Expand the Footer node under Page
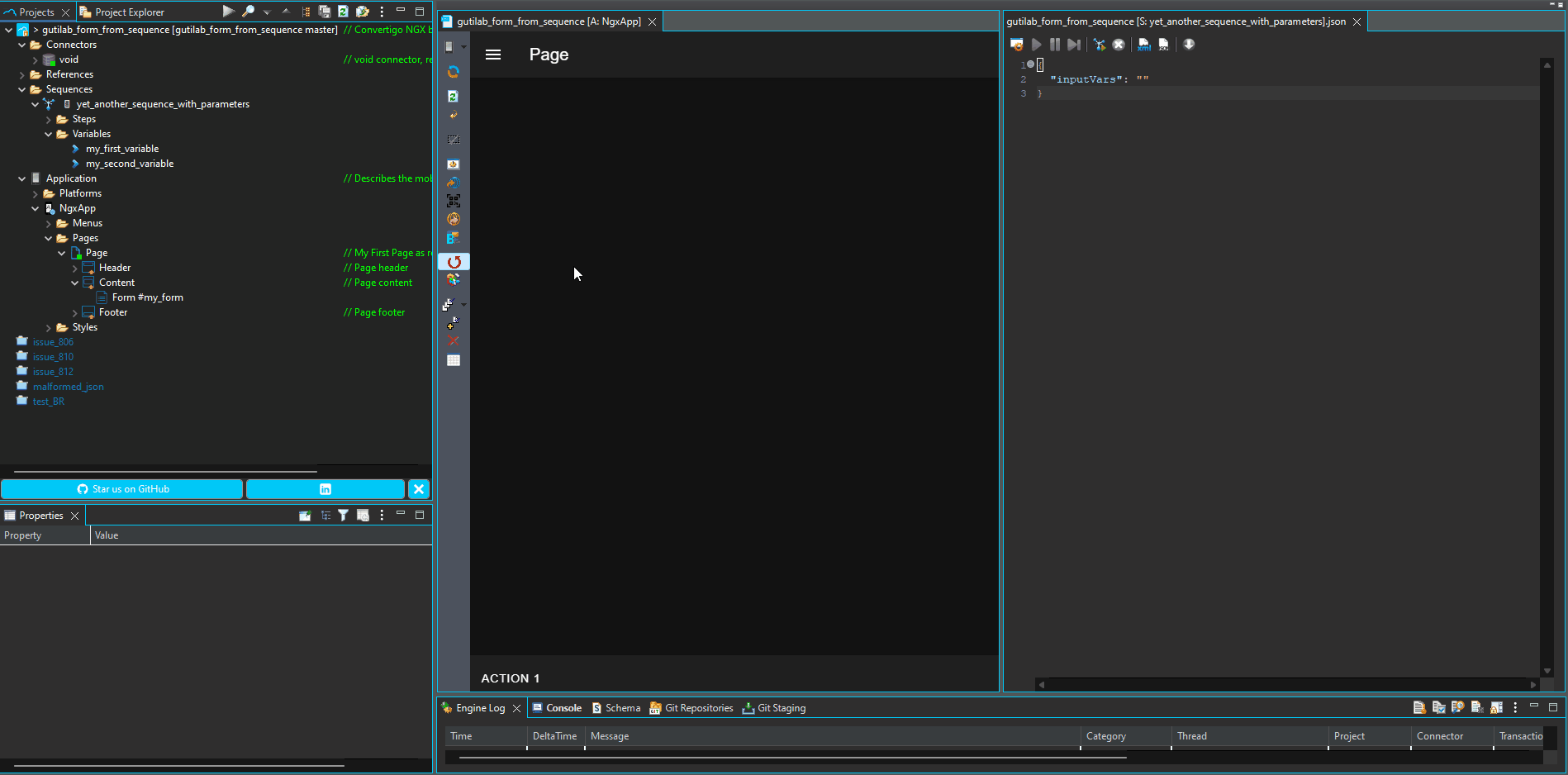This screenshot has height=775, width=1568. tap(74, 312)
